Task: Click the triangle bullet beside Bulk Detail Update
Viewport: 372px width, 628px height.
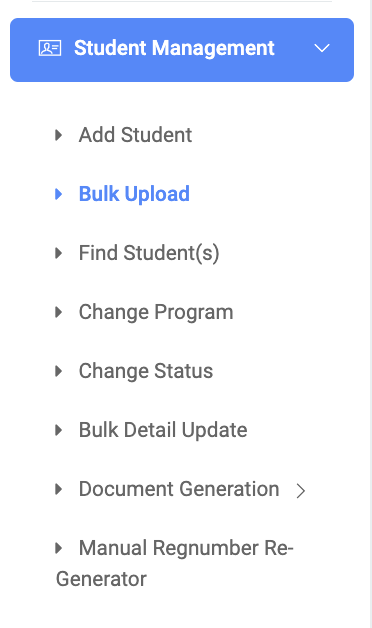Action: point(58,430)
